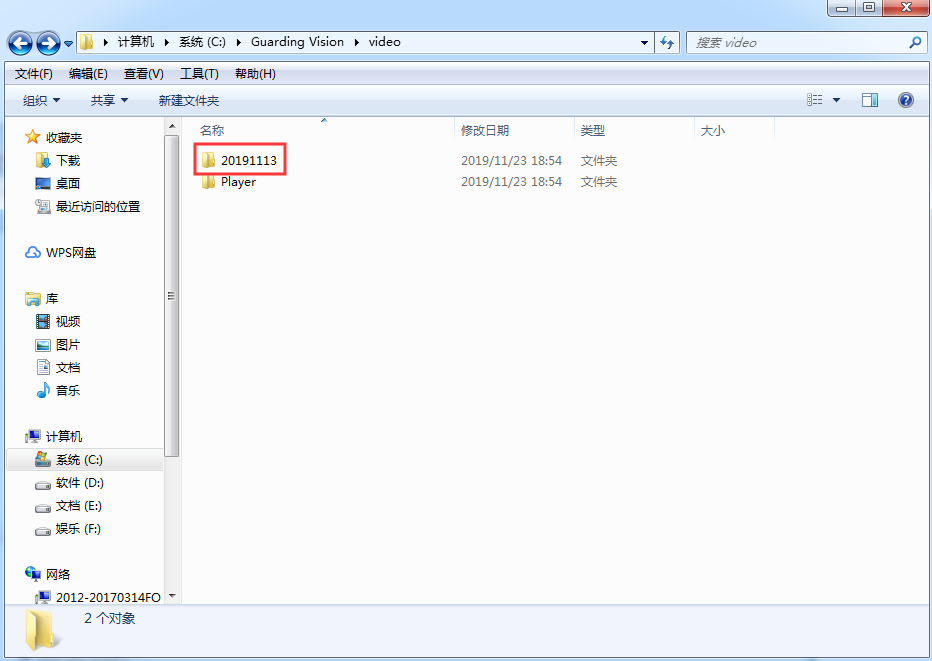Open the 组织 dropdown
Screen dimensions: 932x661
42,100
